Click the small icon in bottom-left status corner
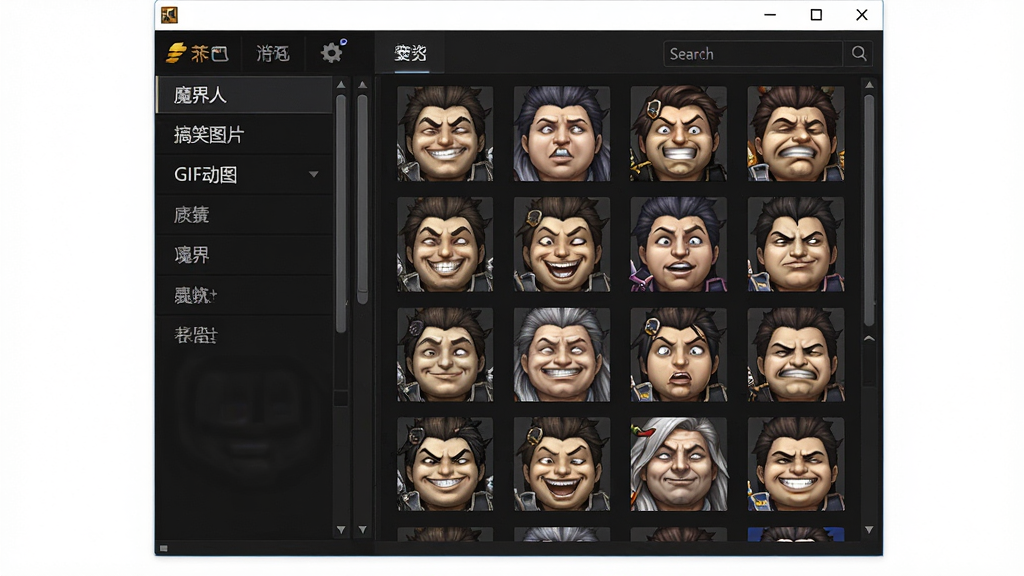Viewport: 1024px width, 576px height. click(164, 549)
